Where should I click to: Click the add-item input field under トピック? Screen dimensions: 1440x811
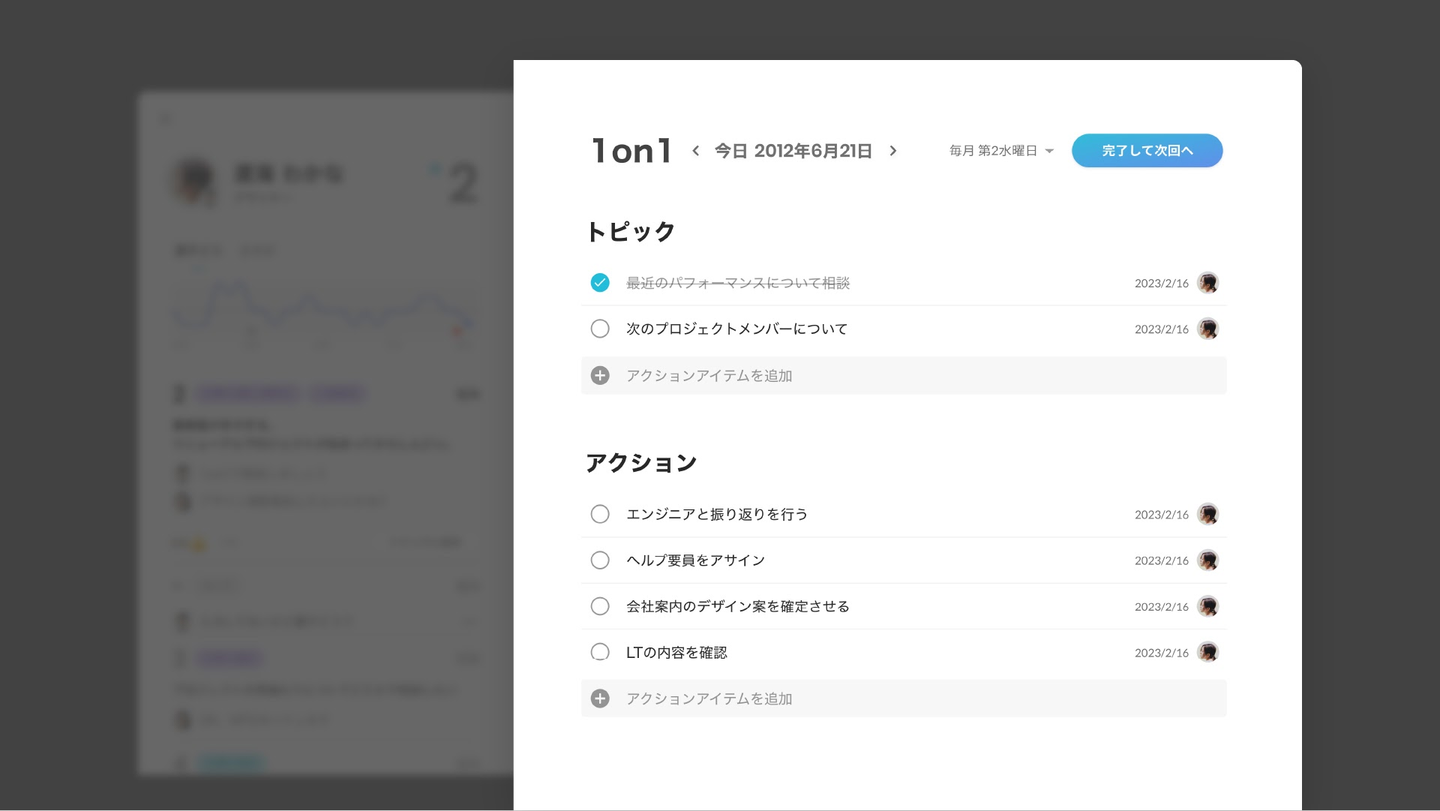point(904,376)
